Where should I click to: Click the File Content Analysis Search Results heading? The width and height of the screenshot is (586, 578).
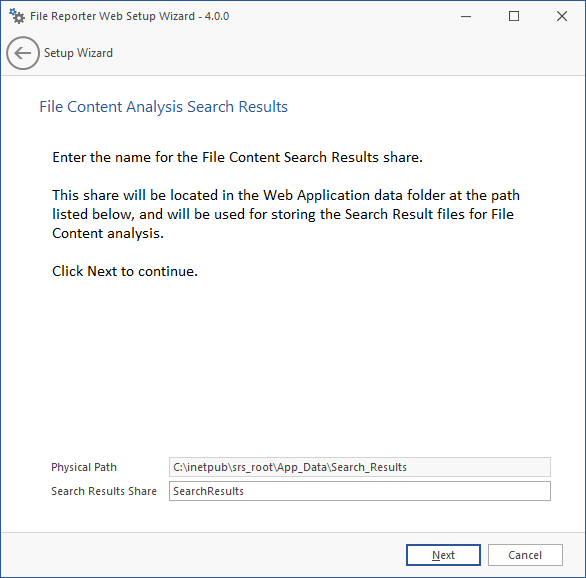[164, 107]
